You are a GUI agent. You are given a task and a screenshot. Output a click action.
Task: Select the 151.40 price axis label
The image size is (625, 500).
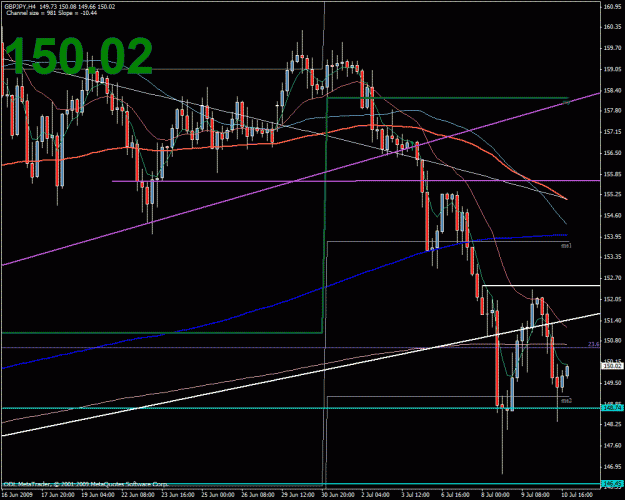point(612,320)
